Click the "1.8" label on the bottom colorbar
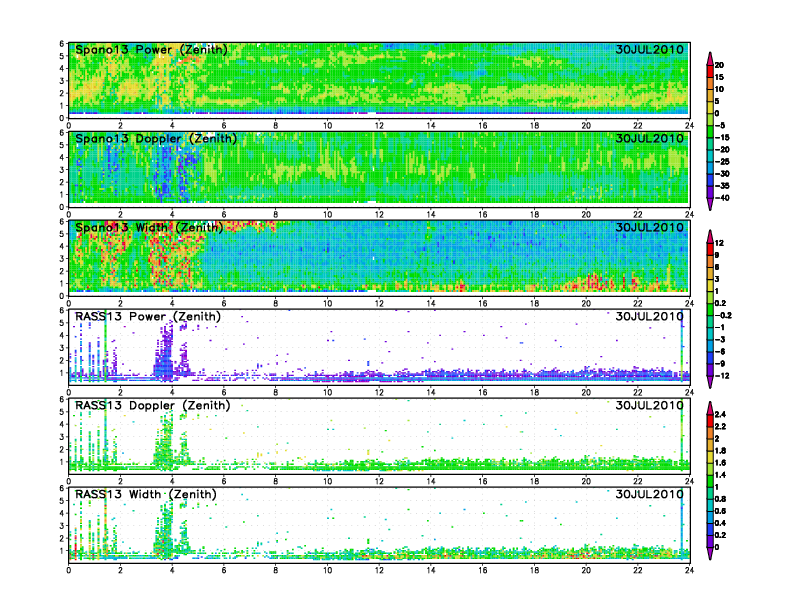The width and height of the screenshot is (792, 612). click(x=721, y=451)
